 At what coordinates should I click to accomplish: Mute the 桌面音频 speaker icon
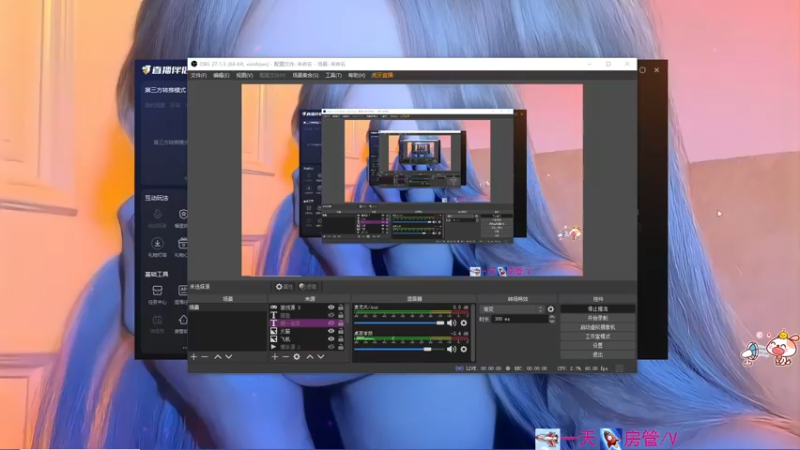tap(452, 349)
